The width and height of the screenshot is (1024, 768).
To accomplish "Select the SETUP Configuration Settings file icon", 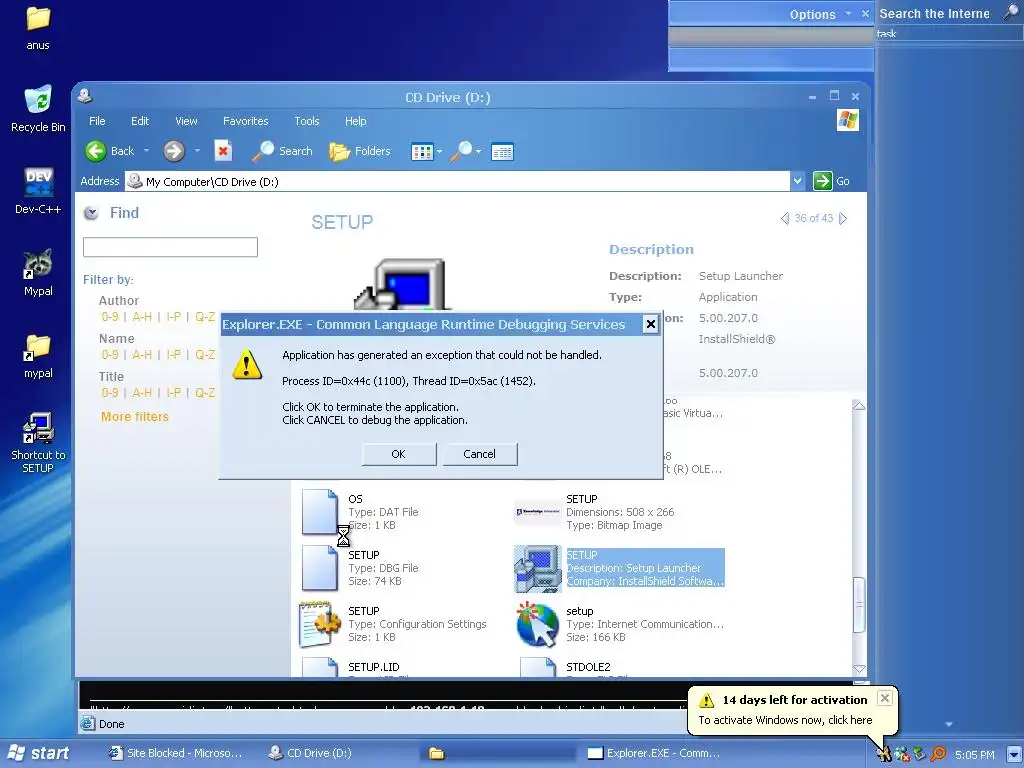I will [x=319, y=624].
